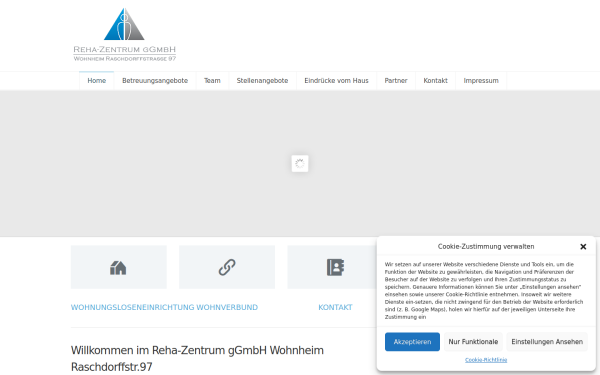Open Wohnungsloseneinrichtung link

tap(133, 307)
